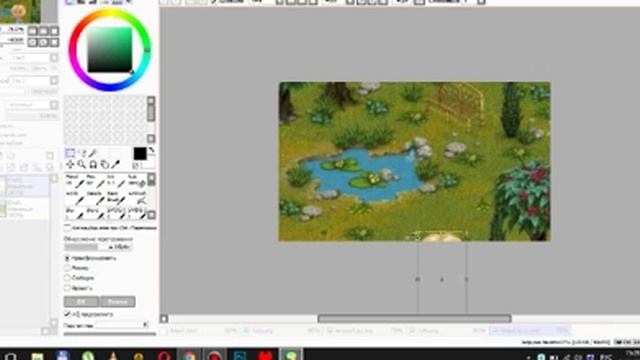Pick a shade in the green saturation square
The width and height of the screenshot is (640, 360).
pos(110,49)
